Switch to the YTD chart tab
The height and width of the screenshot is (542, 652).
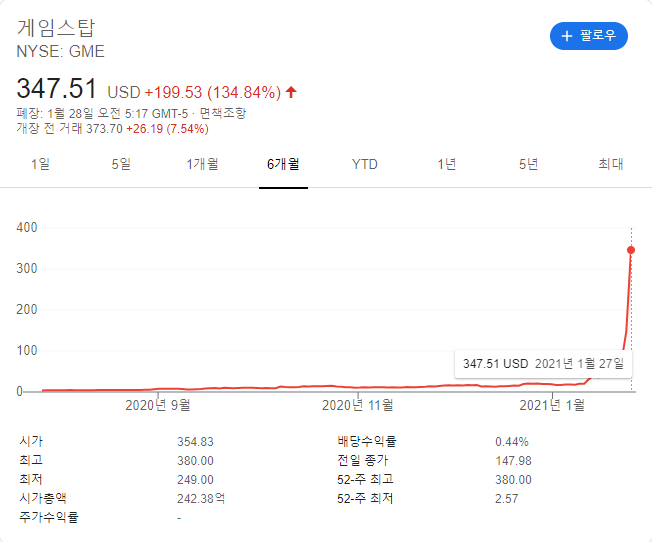[x=365, y=164]
